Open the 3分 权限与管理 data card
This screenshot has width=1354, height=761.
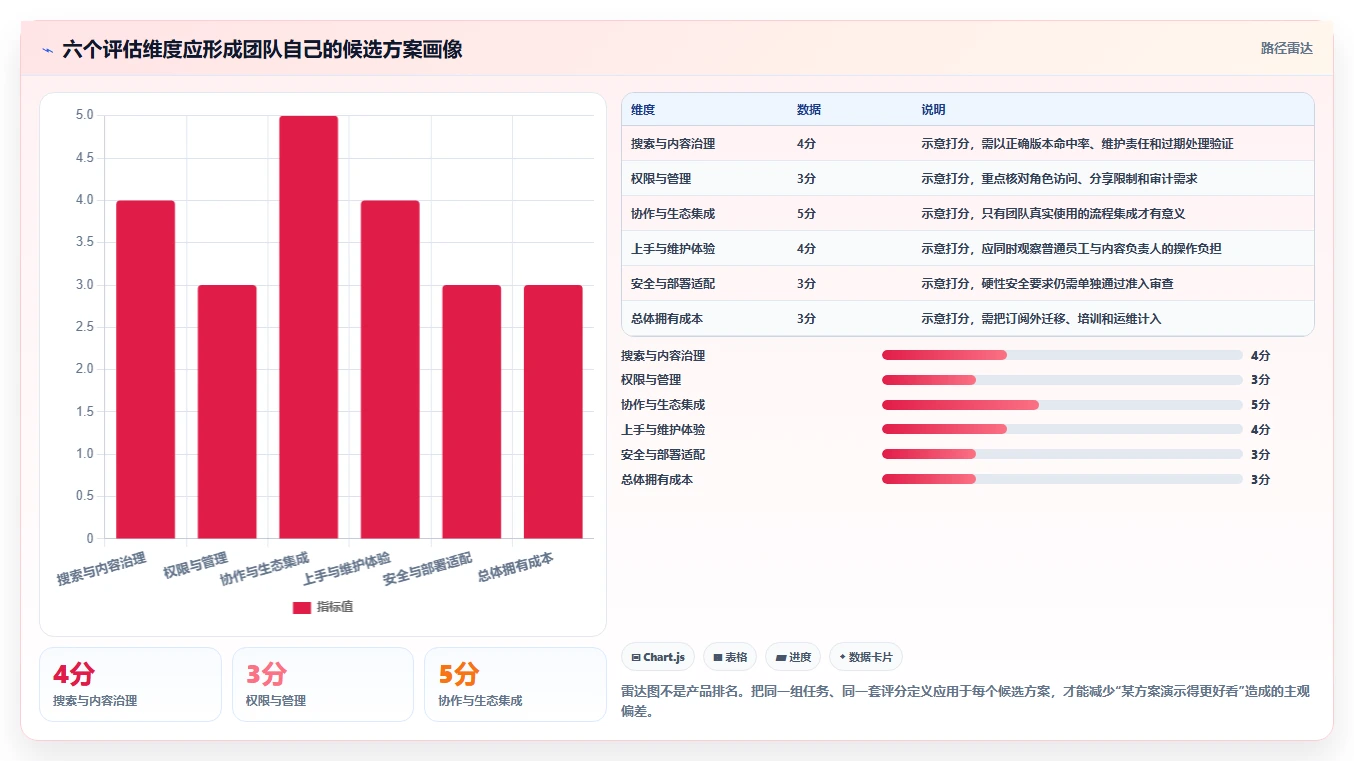(323, 684)
